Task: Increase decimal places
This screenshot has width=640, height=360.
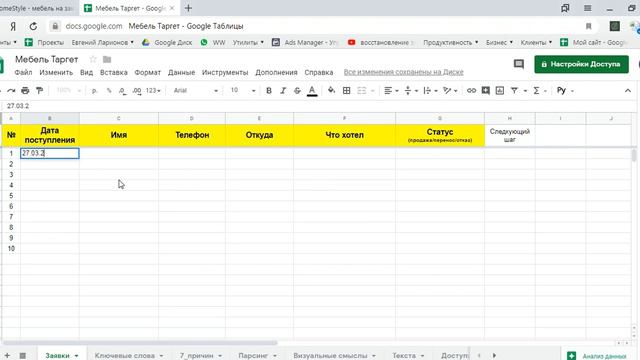Action: (137, 91)
